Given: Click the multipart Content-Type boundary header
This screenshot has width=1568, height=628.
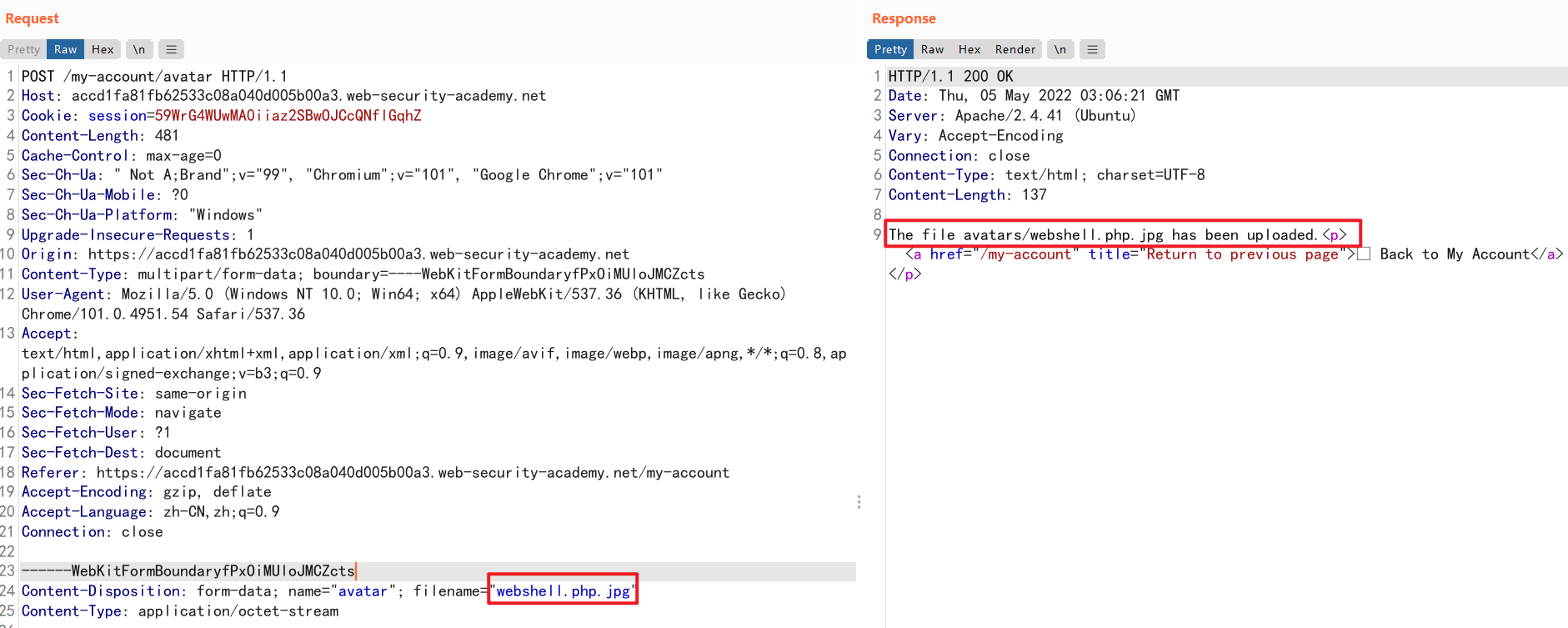Looking at the screenshot, I should [x=363, y=274].
